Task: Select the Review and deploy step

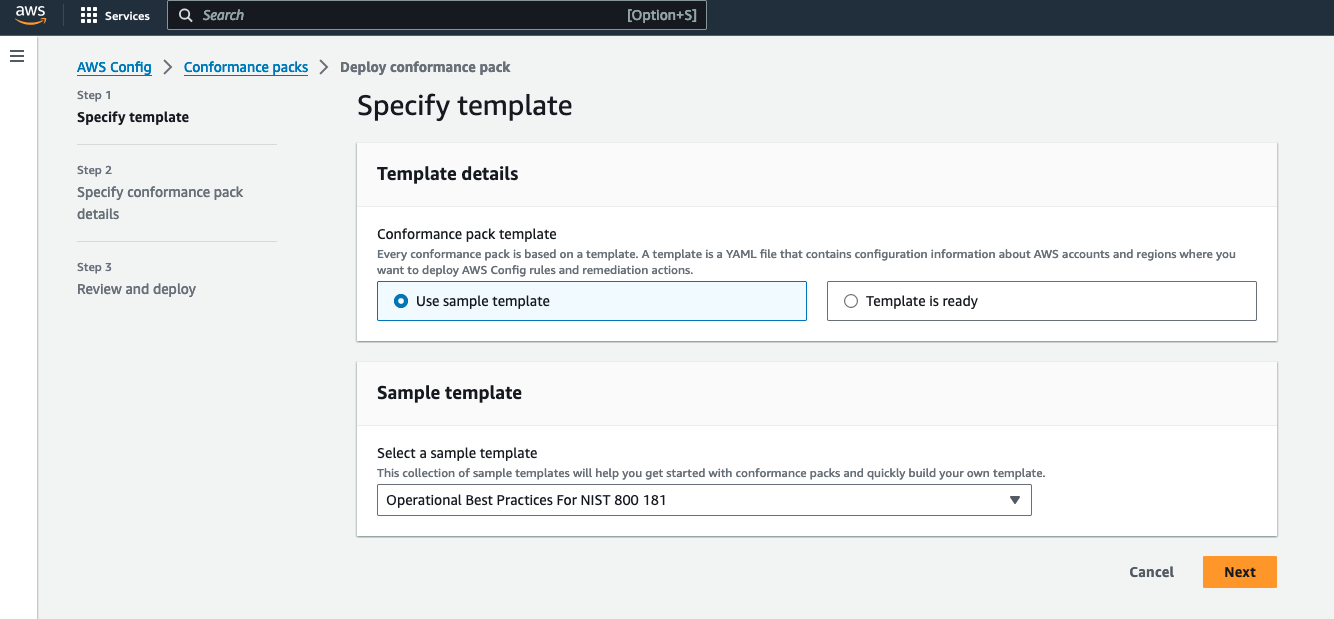Action: (x=136, y=289)
